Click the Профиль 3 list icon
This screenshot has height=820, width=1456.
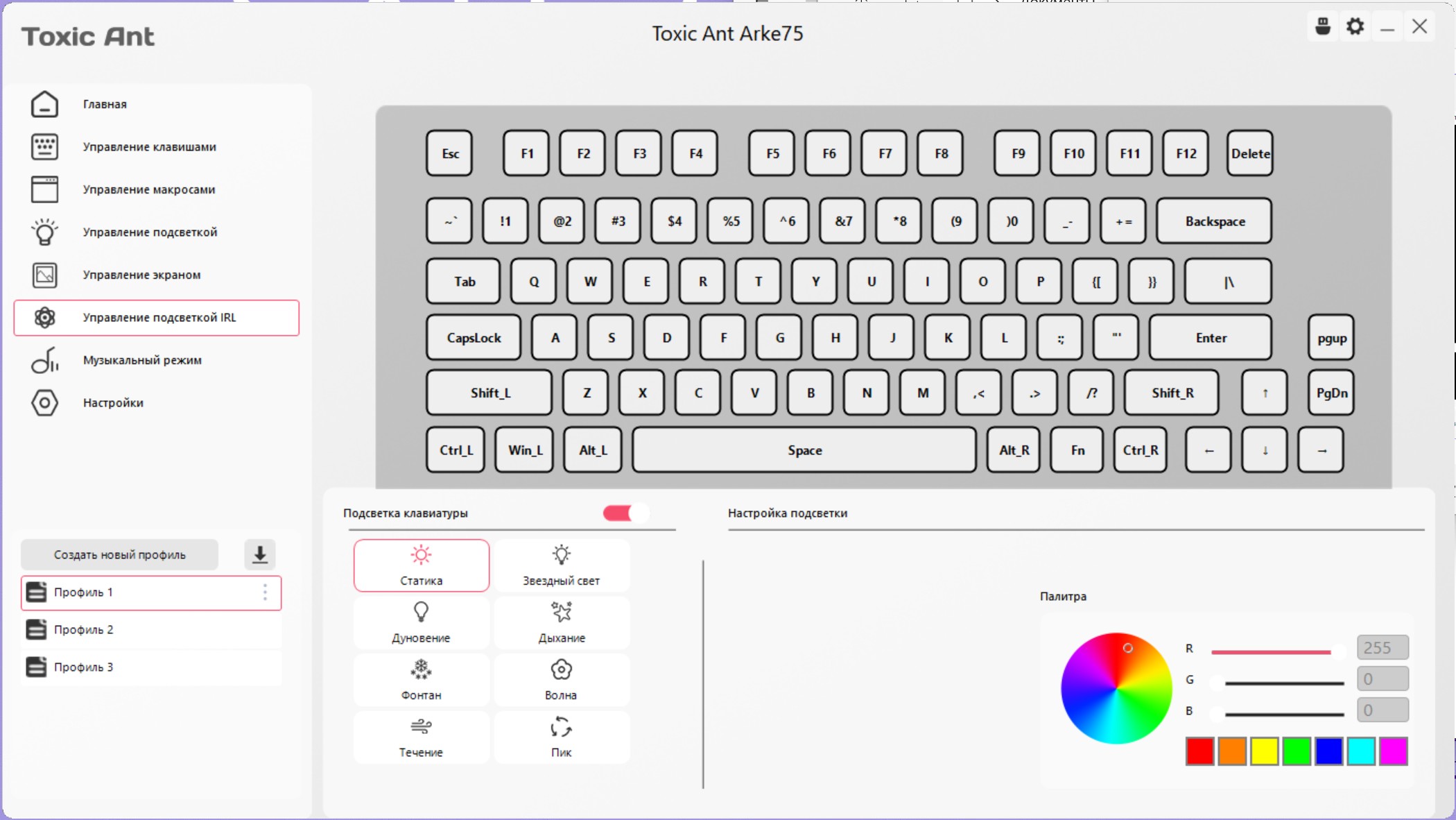point(36,667)
